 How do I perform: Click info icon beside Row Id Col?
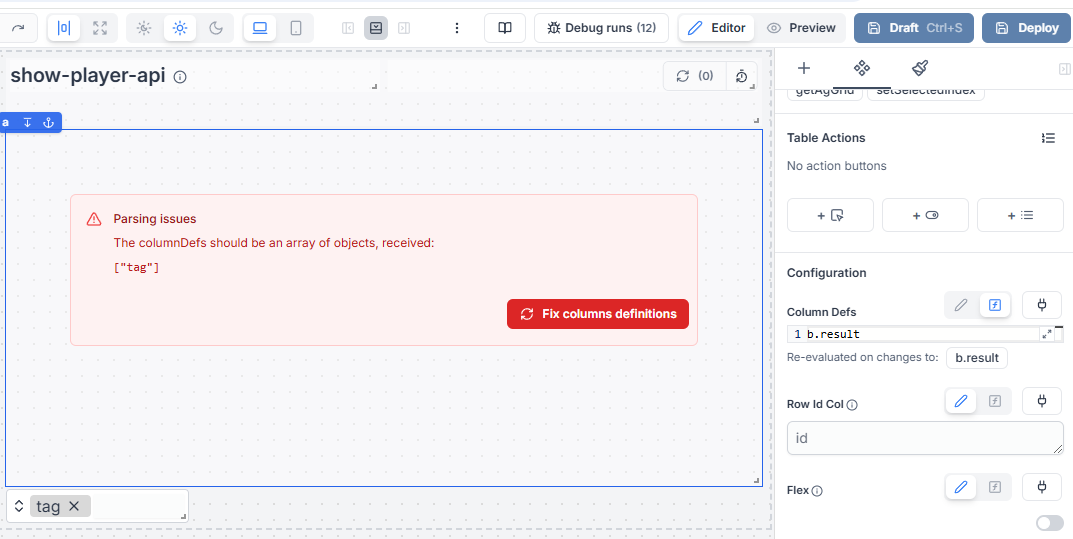click(x=852, y=405)
